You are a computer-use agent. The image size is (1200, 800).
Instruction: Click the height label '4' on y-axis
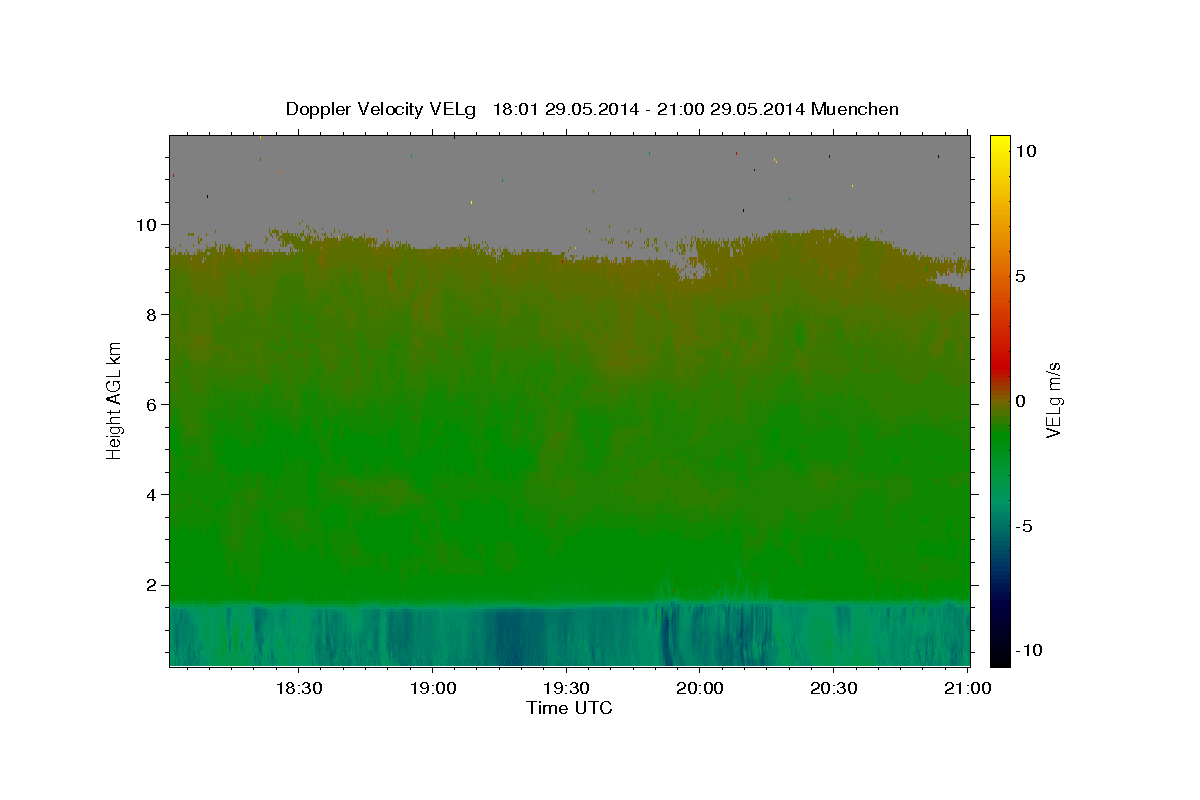coord(152,495)
